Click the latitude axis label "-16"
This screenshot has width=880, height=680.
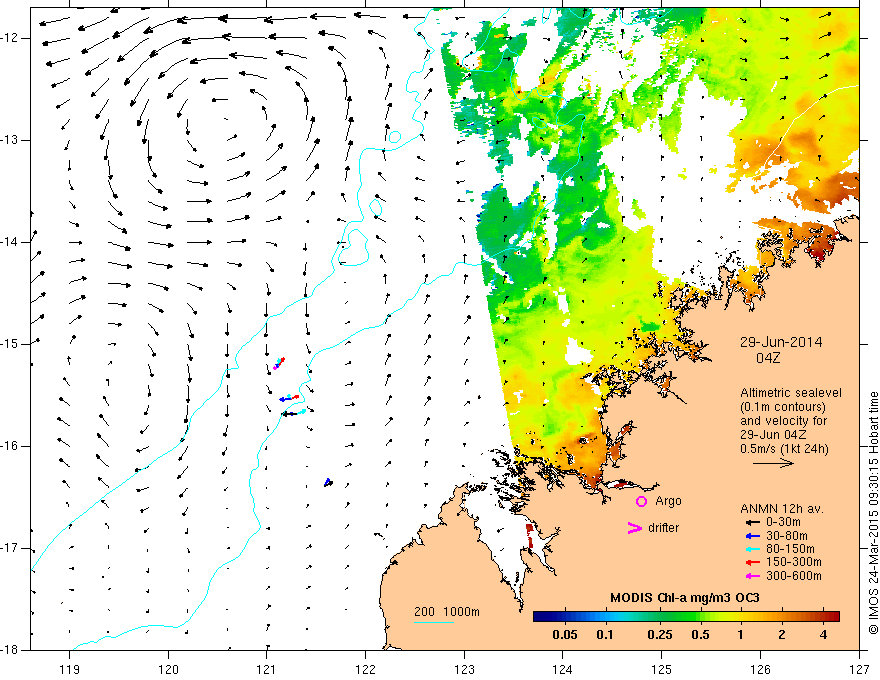tap(11, 446)
